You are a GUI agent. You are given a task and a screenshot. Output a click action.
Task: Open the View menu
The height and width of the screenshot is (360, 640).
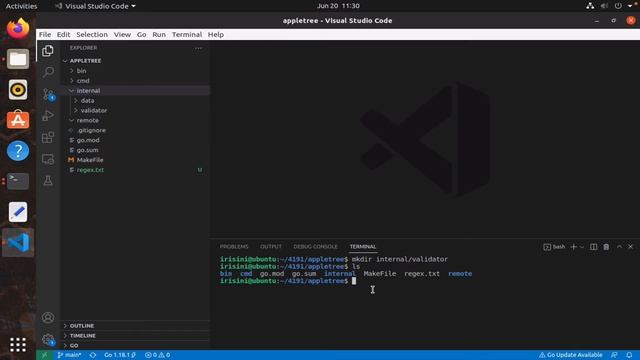tap(122, 35)
